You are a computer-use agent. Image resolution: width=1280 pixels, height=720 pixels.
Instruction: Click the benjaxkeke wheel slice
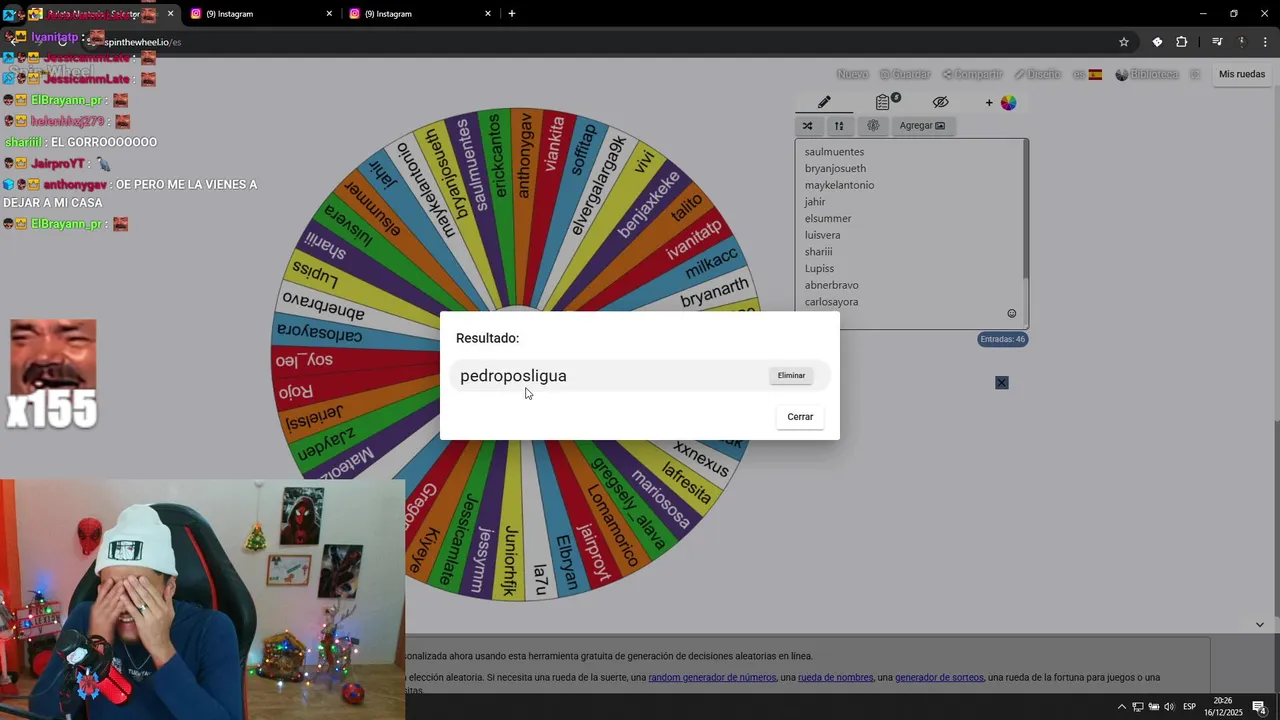[648, 204]
